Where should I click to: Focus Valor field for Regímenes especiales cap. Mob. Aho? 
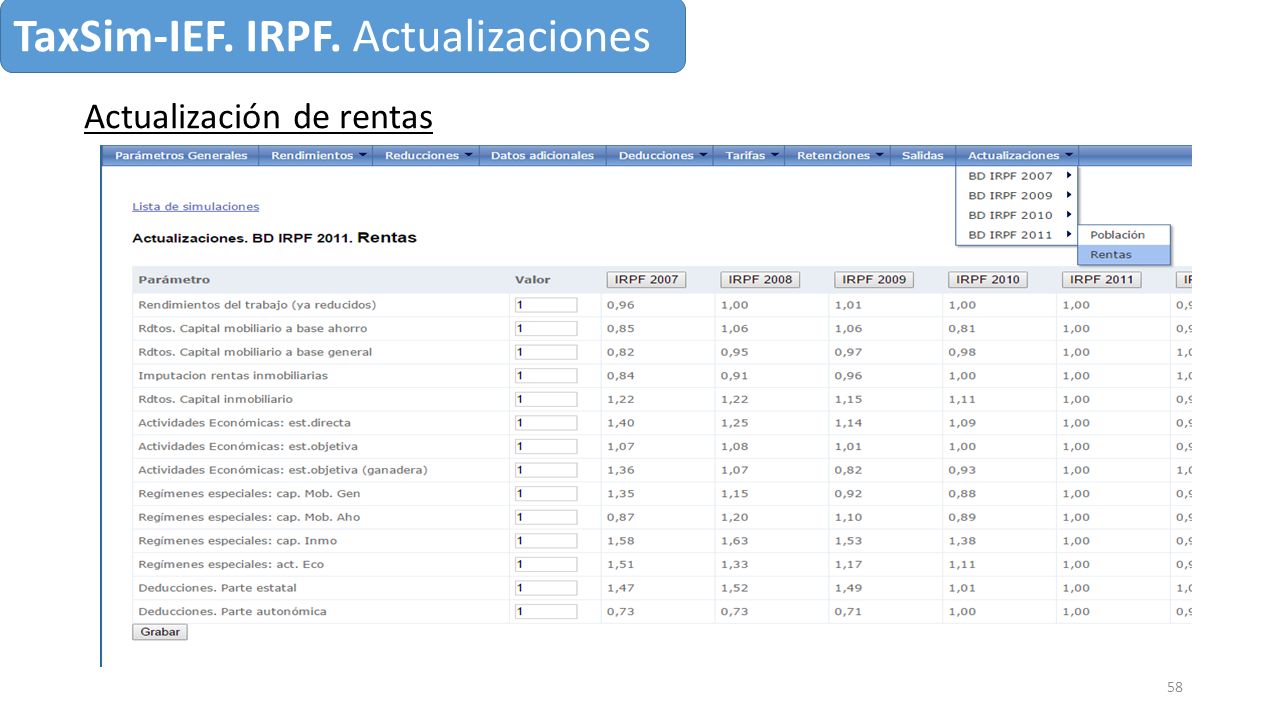[546, 517]
